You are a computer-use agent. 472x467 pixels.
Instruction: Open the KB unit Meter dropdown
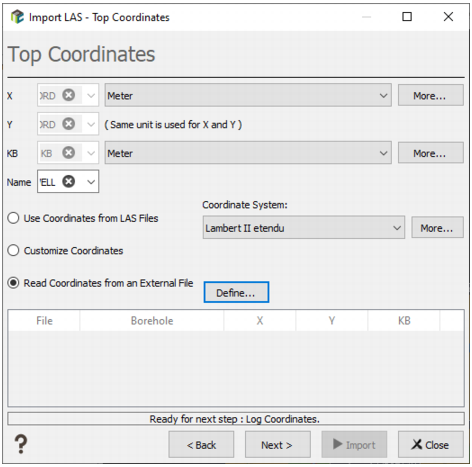point(248,153)
